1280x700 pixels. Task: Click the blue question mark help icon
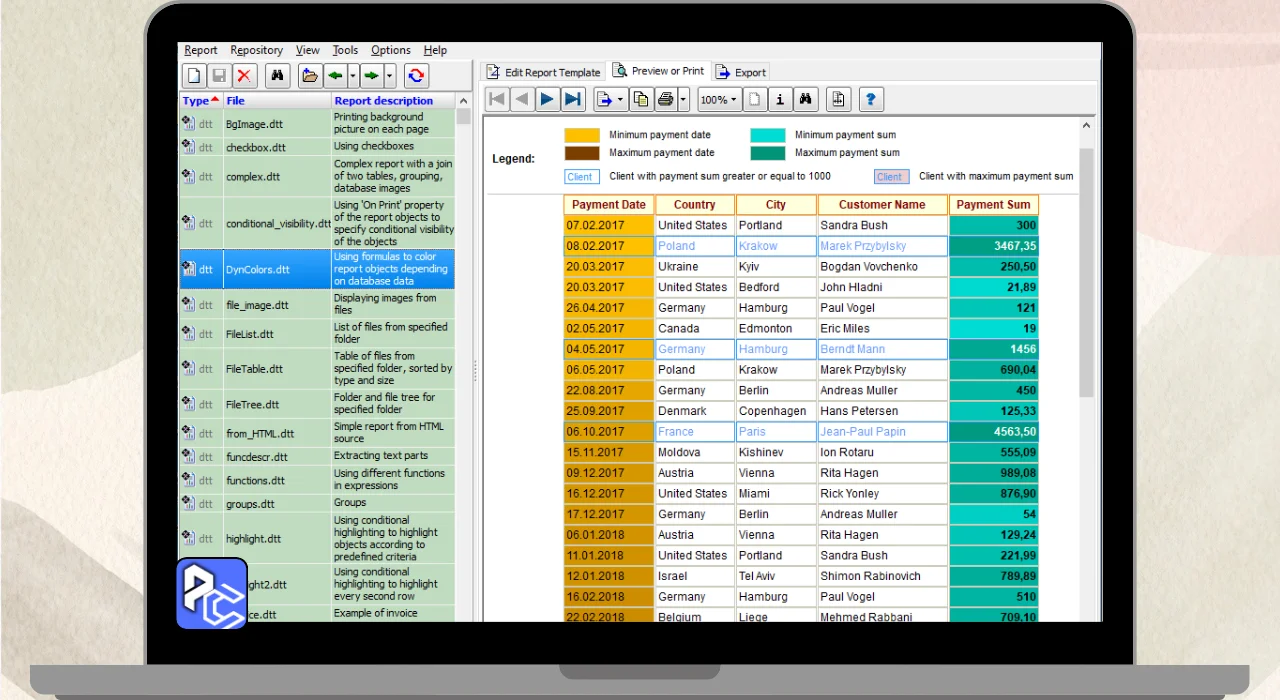point(871,99)
